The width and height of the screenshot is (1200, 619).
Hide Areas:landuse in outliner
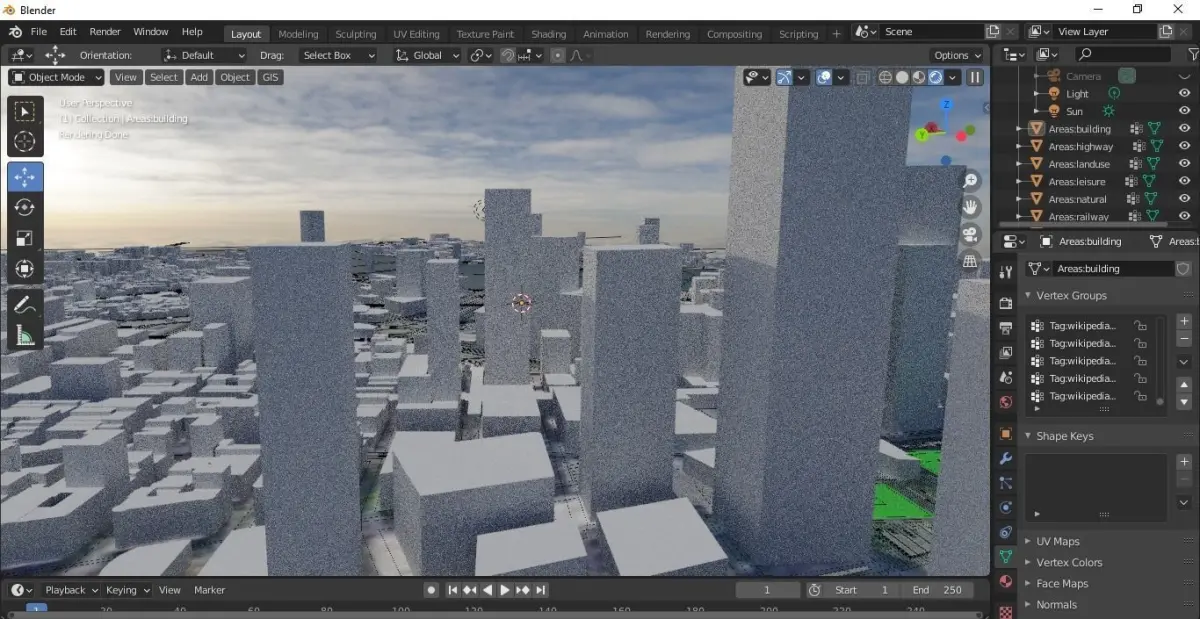[1184, 164]
